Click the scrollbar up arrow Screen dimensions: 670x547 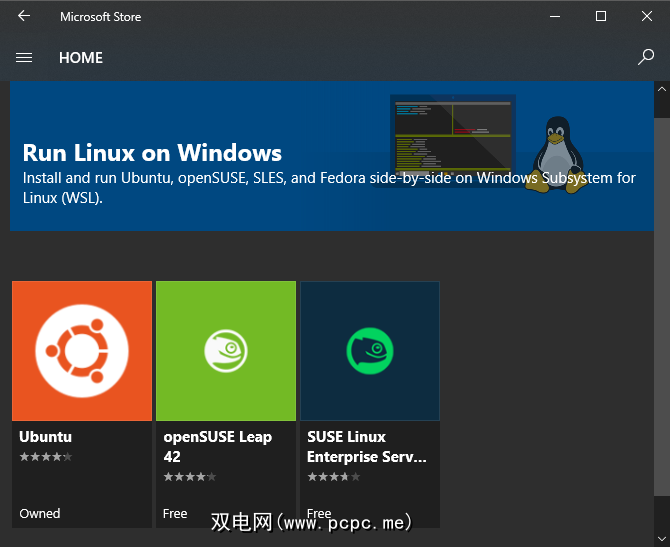pyautogui.click(x=662, y=89)
